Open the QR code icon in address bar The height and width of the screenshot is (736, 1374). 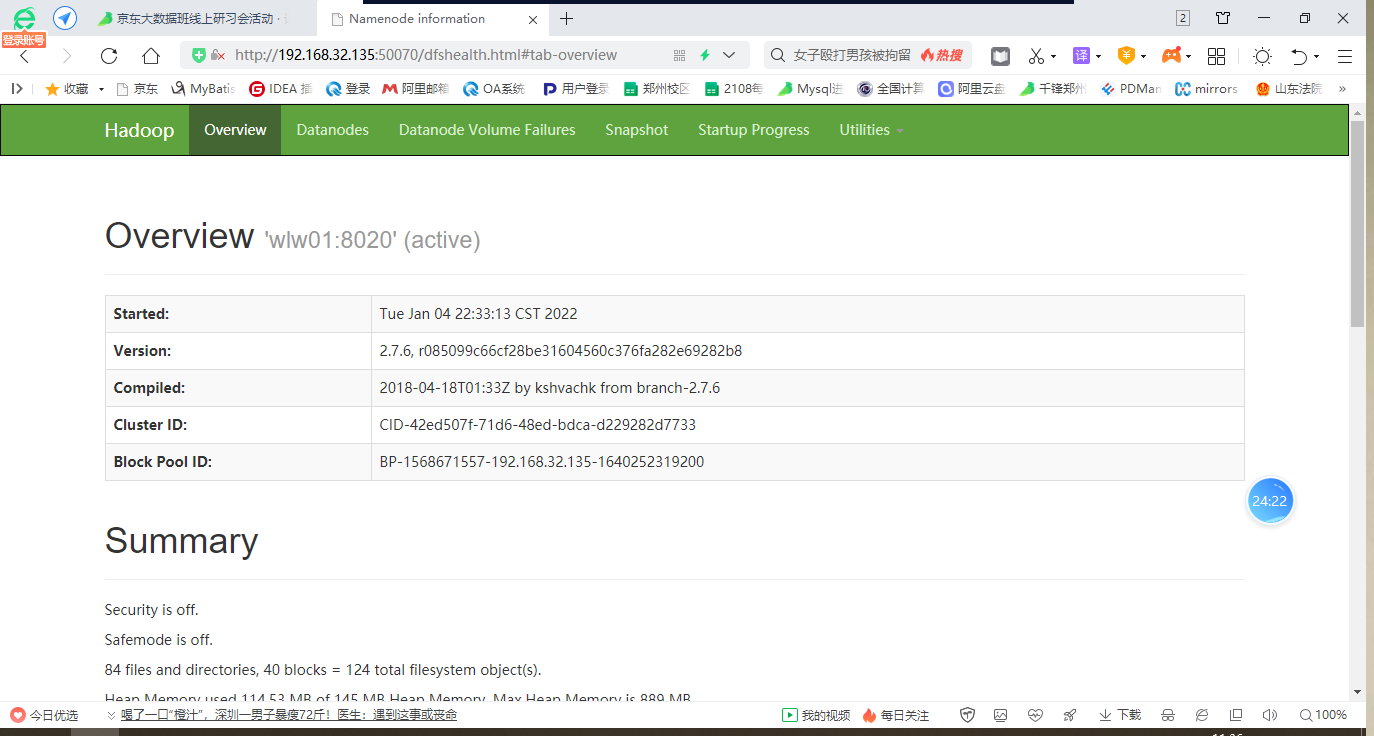(680, 56)
